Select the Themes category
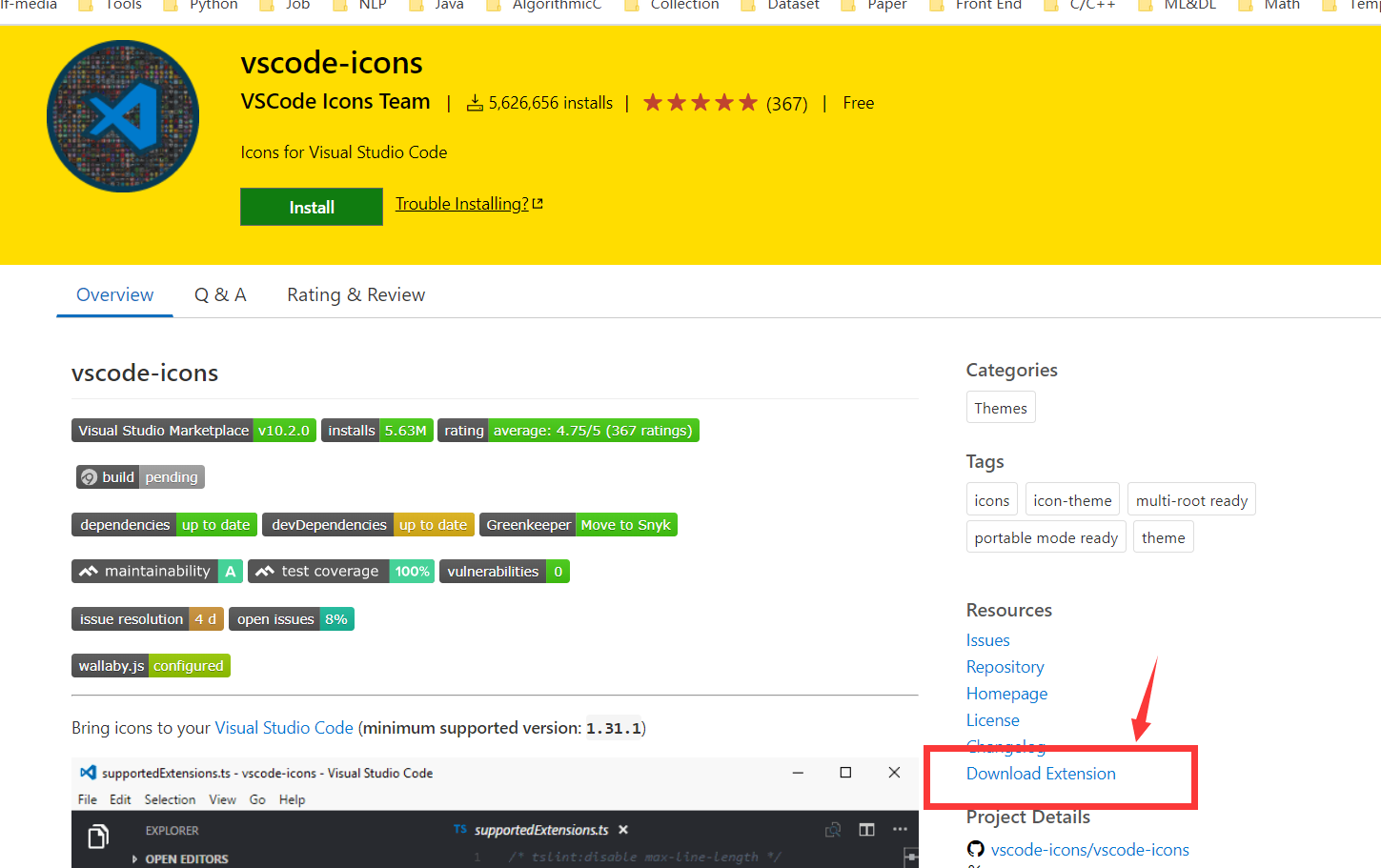The height and width of the screenshot is (868, 1381). pyautogui.click(x=1001, y=408)
